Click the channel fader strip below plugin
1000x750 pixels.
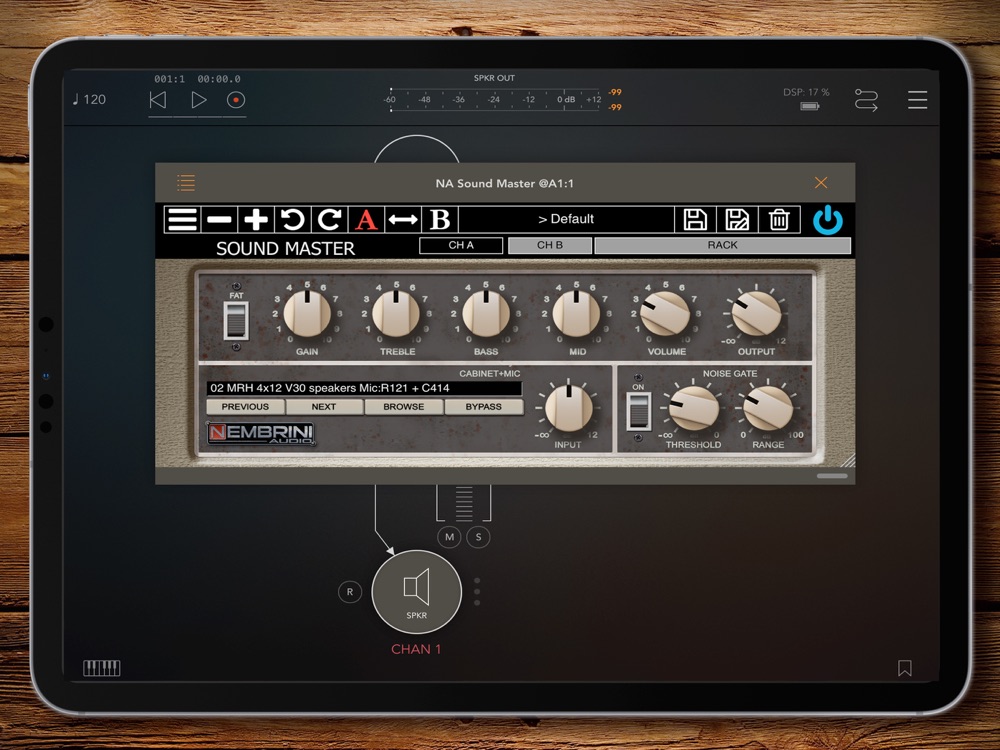(x=464, y=503)
